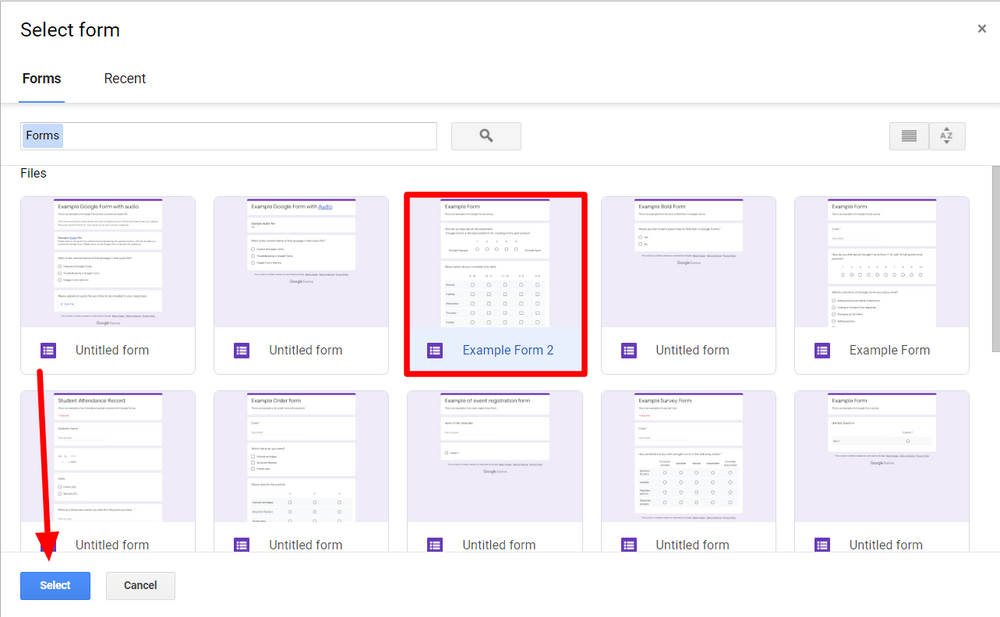Select the event registration form thumbnail
Viewport: 1000px width, 617px height.
pyautogui.click(x=494, y=455)
